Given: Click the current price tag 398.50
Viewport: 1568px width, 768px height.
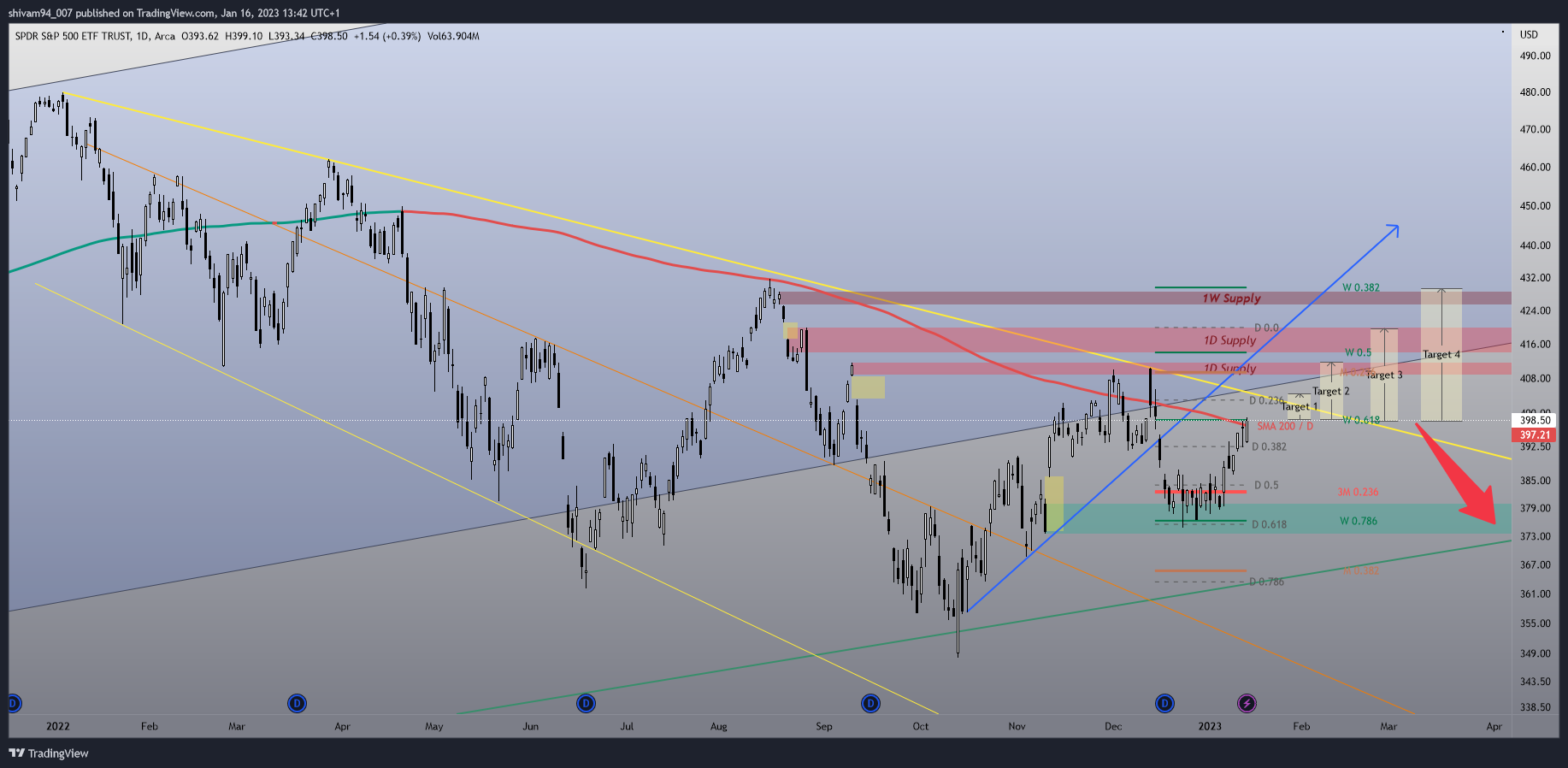Looking at the screenshot, I should (x=1535, y=420).
